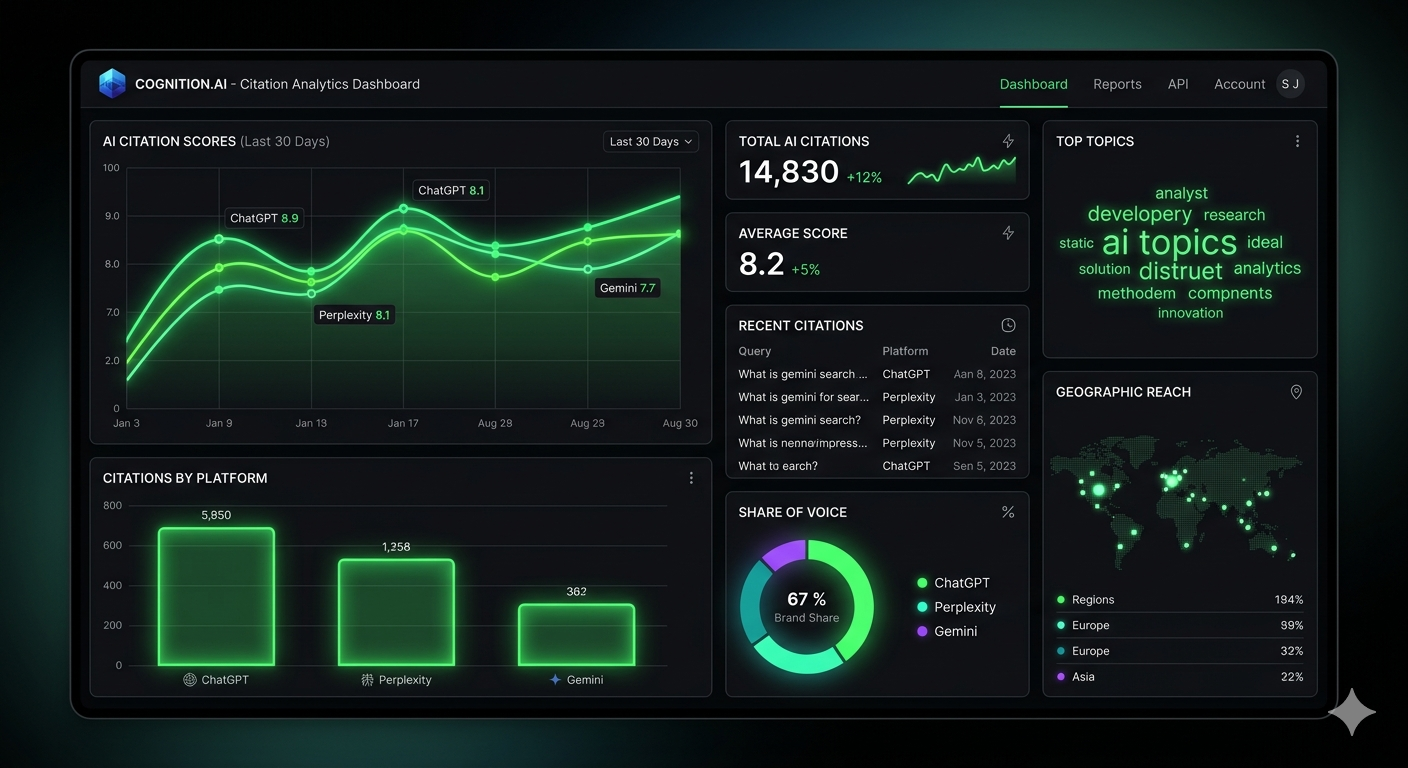
Task: Click the Perplexity logo icon under the bar chart
Action: coord(367,680)
